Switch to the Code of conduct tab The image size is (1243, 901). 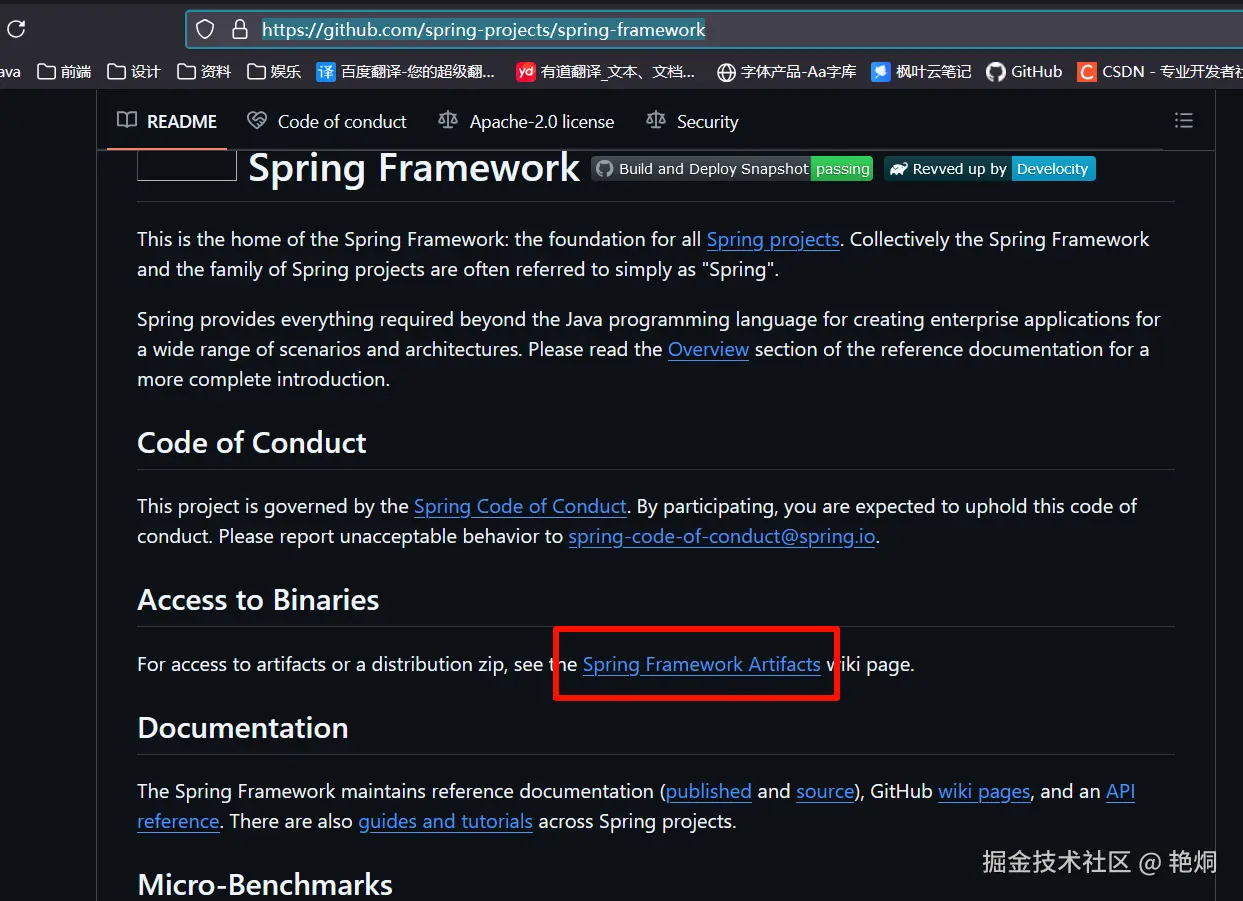[327, 121]
